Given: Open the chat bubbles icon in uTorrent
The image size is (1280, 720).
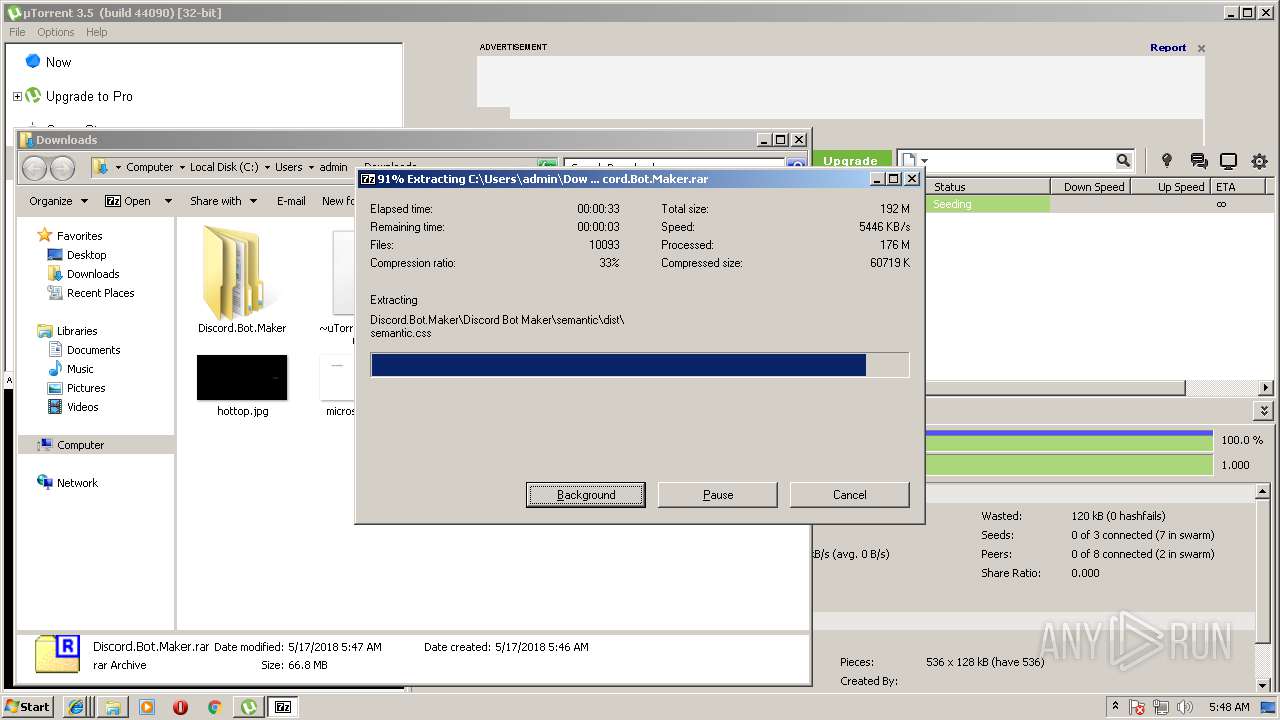Looking at the screenshot, I should tap(1198, 161).
